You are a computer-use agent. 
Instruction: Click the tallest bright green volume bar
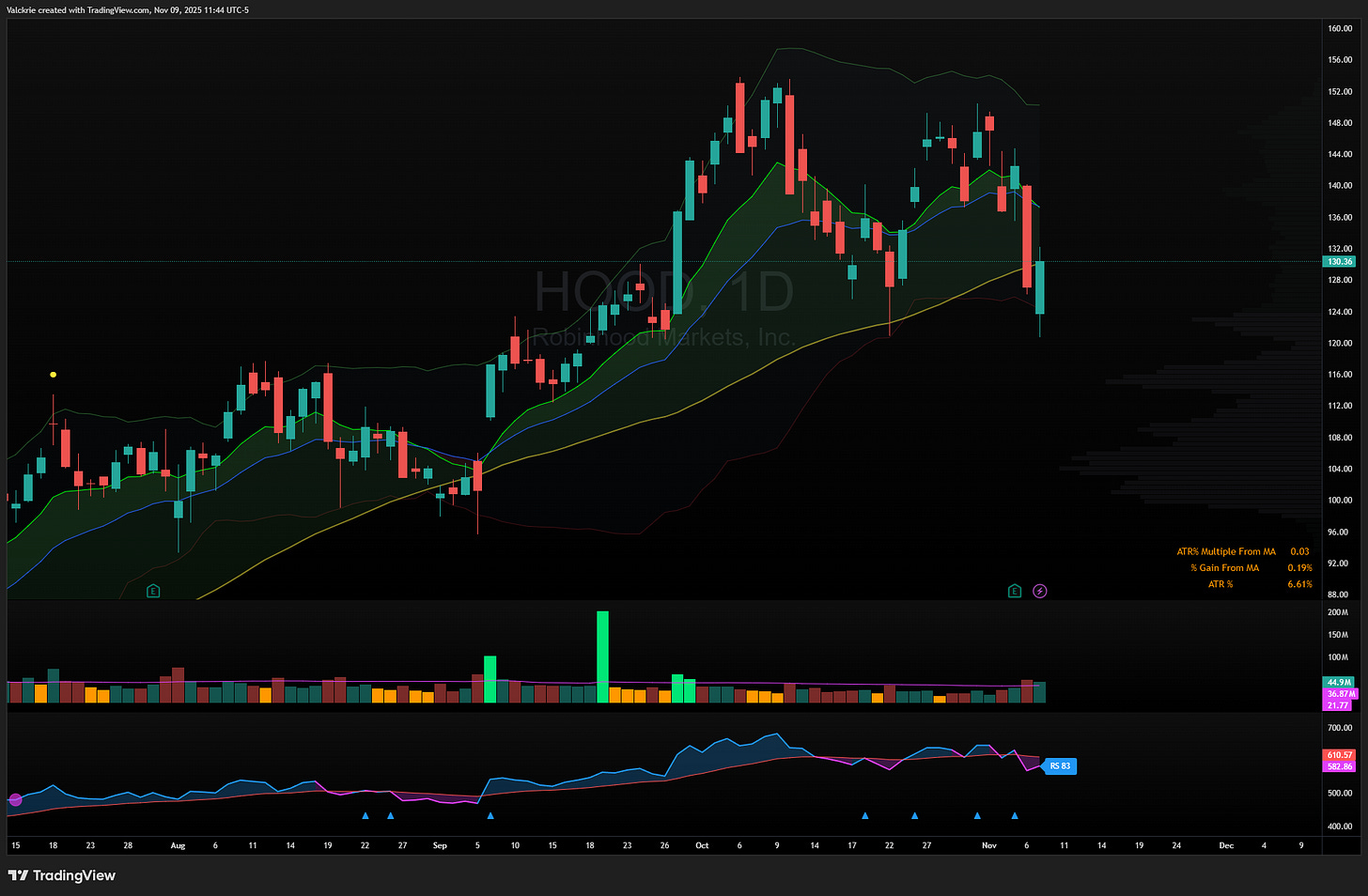(602, 657)
